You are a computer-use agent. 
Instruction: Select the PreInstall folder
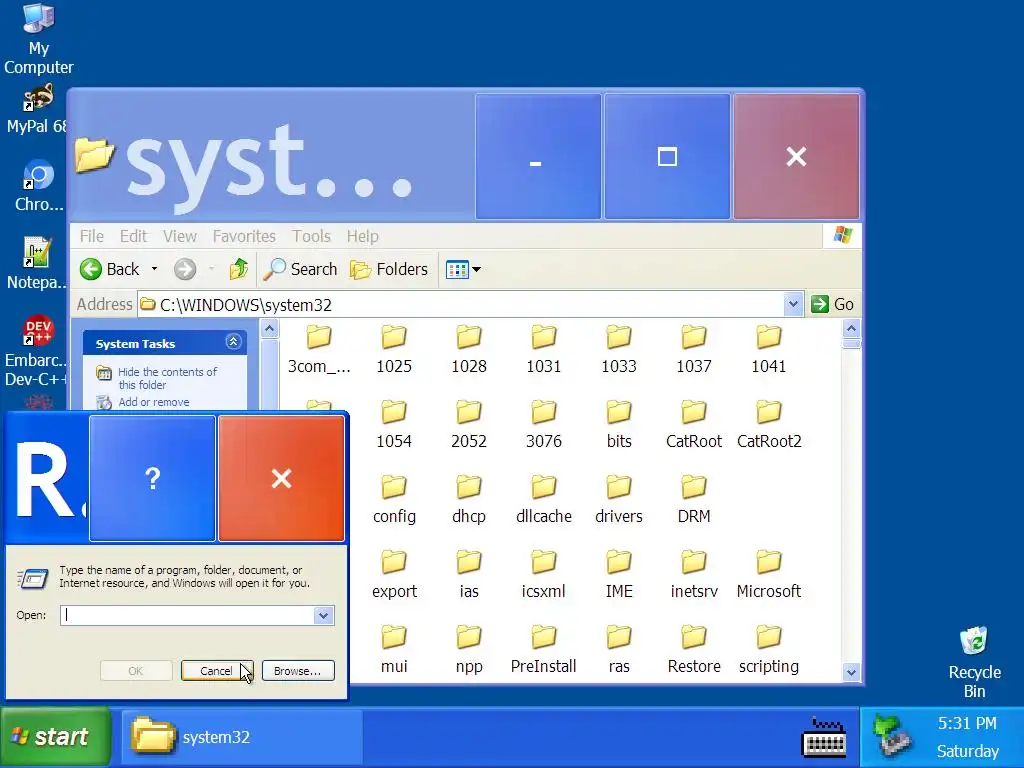click(543, 650)
